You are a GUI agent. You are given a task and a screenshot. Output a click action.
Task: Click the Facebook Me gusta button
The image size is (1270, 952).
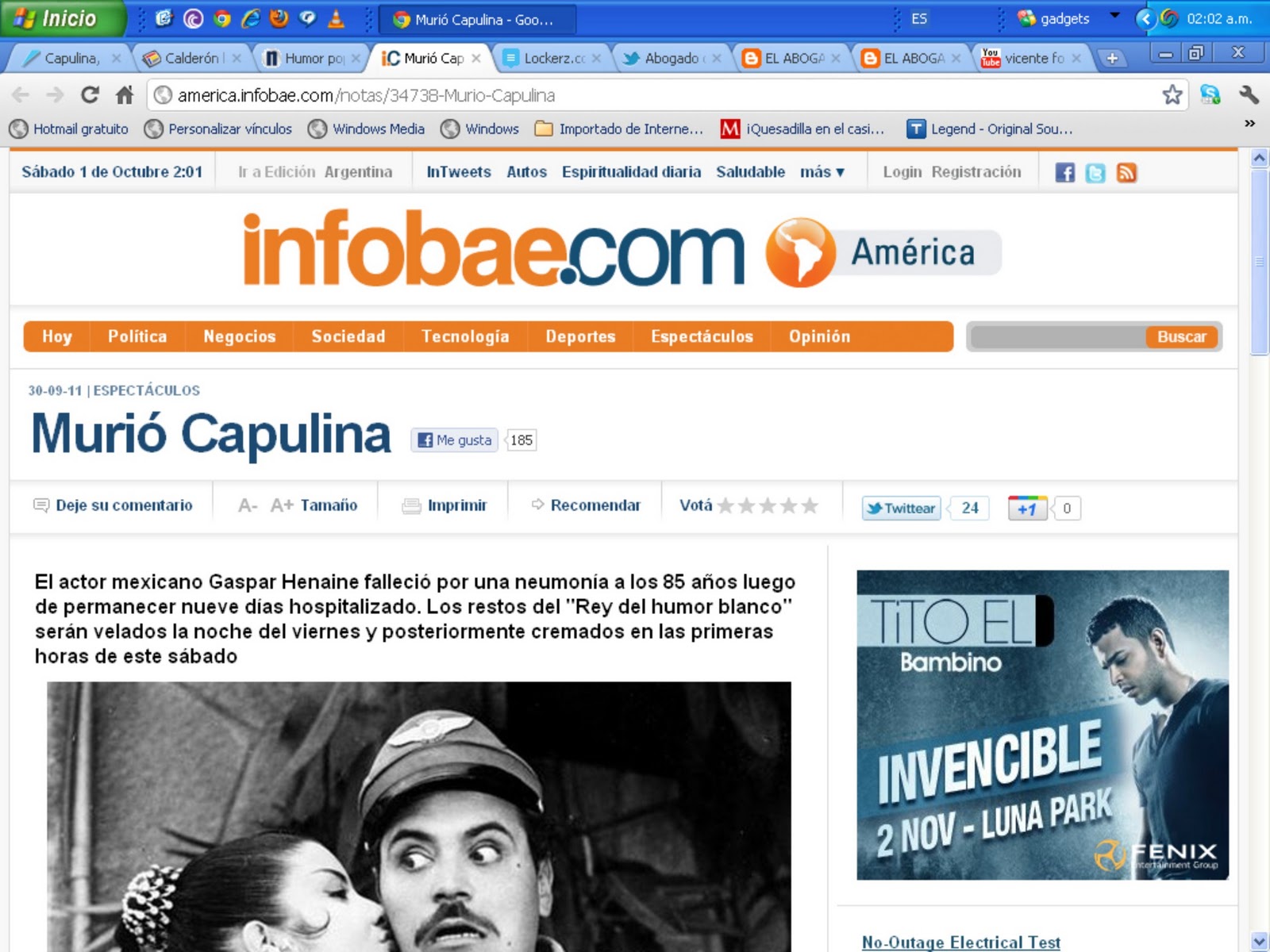454,440
